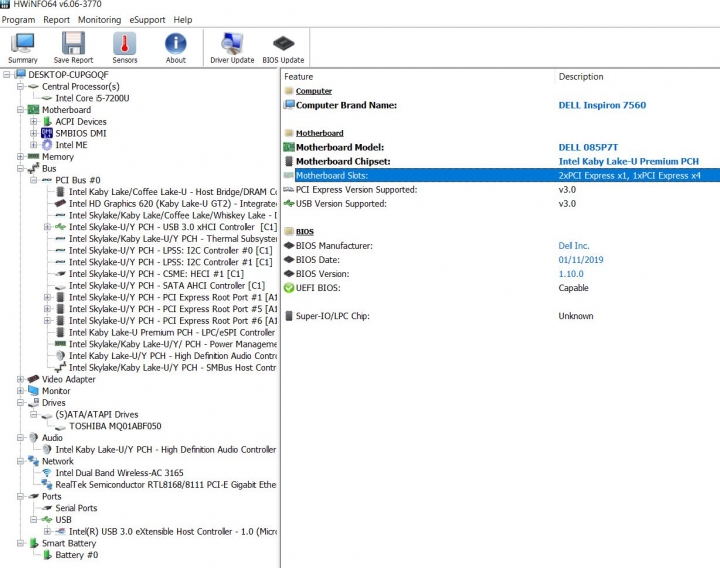Click the Audio speaker tree icon
The height and width of the screenshot is (568, 720).
(33, 438)
